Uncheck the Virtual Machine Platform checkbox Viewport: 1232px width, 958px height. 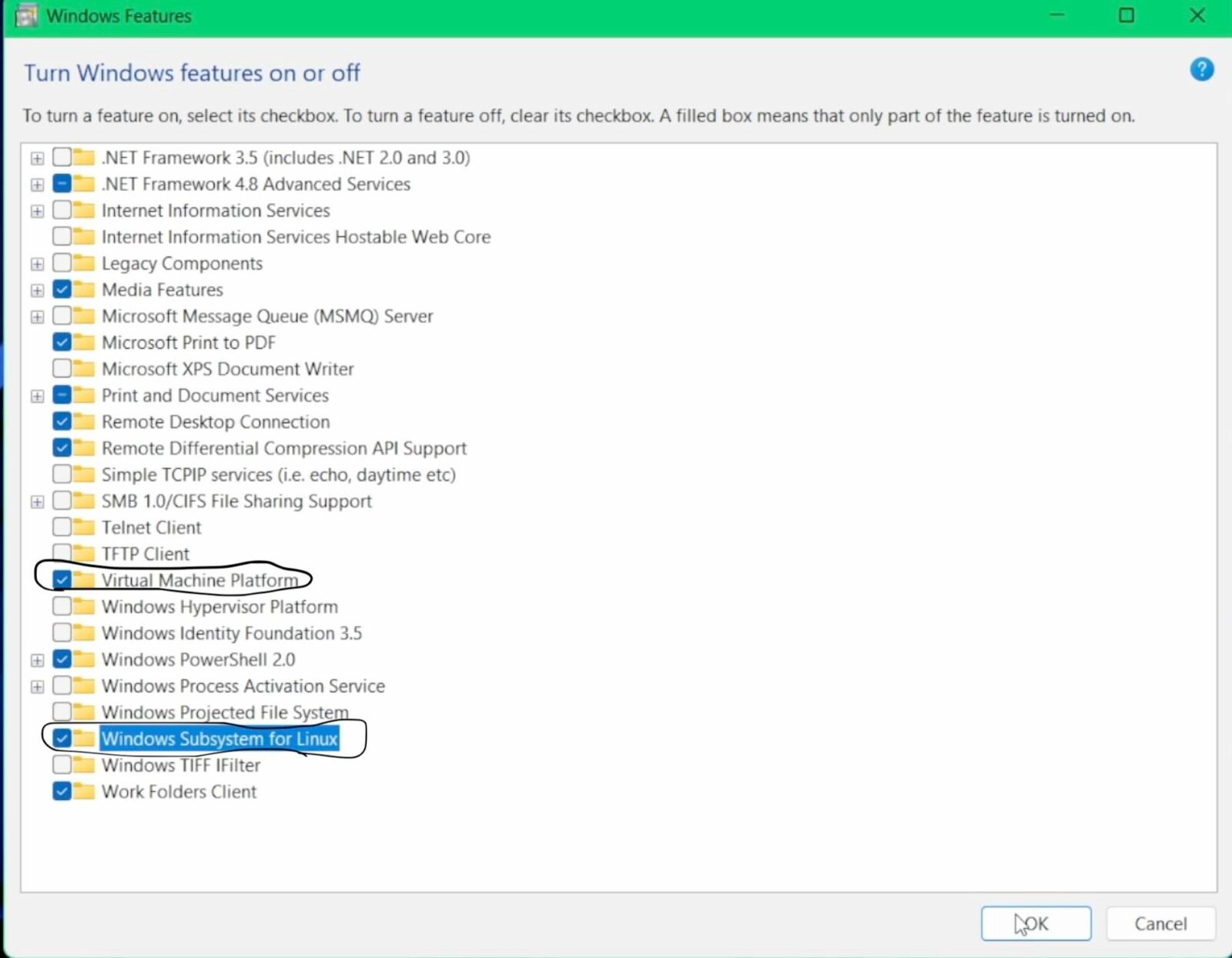[x=62, y=579]
